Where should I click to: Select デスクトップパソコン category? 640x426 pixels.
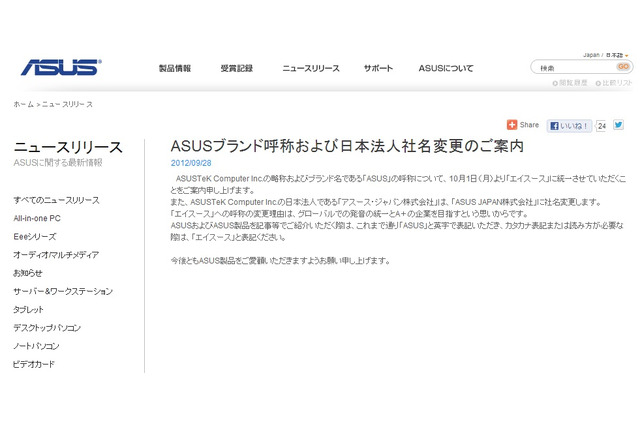click(47, 328)
